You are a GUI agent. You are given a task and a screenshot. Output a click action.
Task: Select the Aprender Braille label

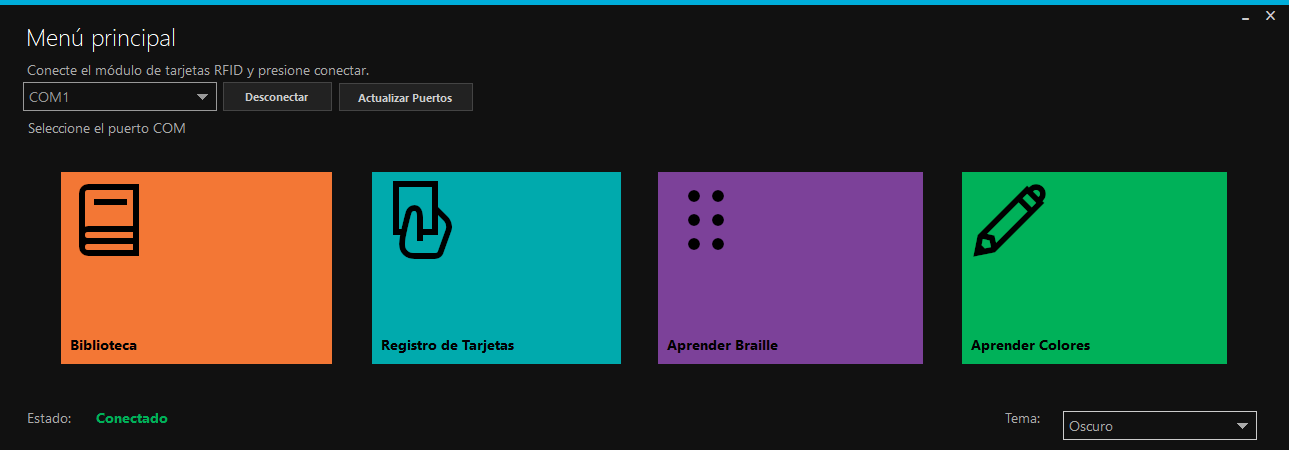[722, 345]
